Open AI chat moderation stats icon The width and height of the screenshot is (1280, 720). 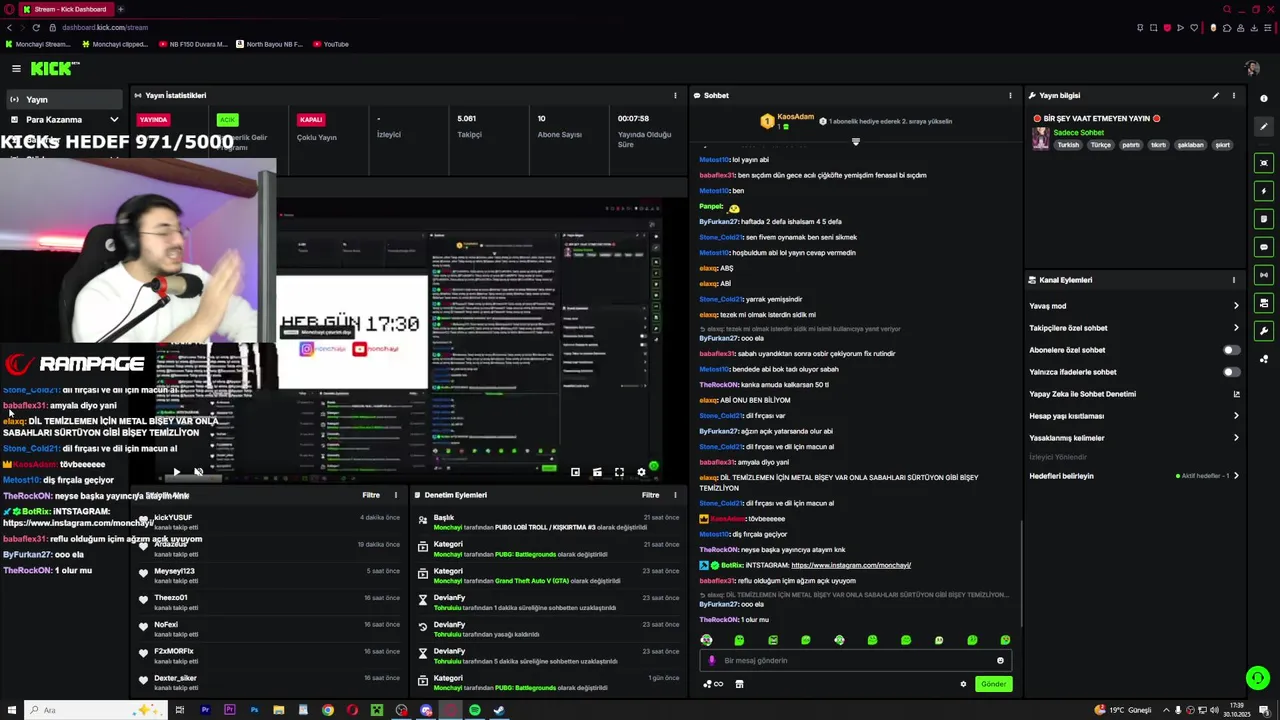pos(1236,394)
